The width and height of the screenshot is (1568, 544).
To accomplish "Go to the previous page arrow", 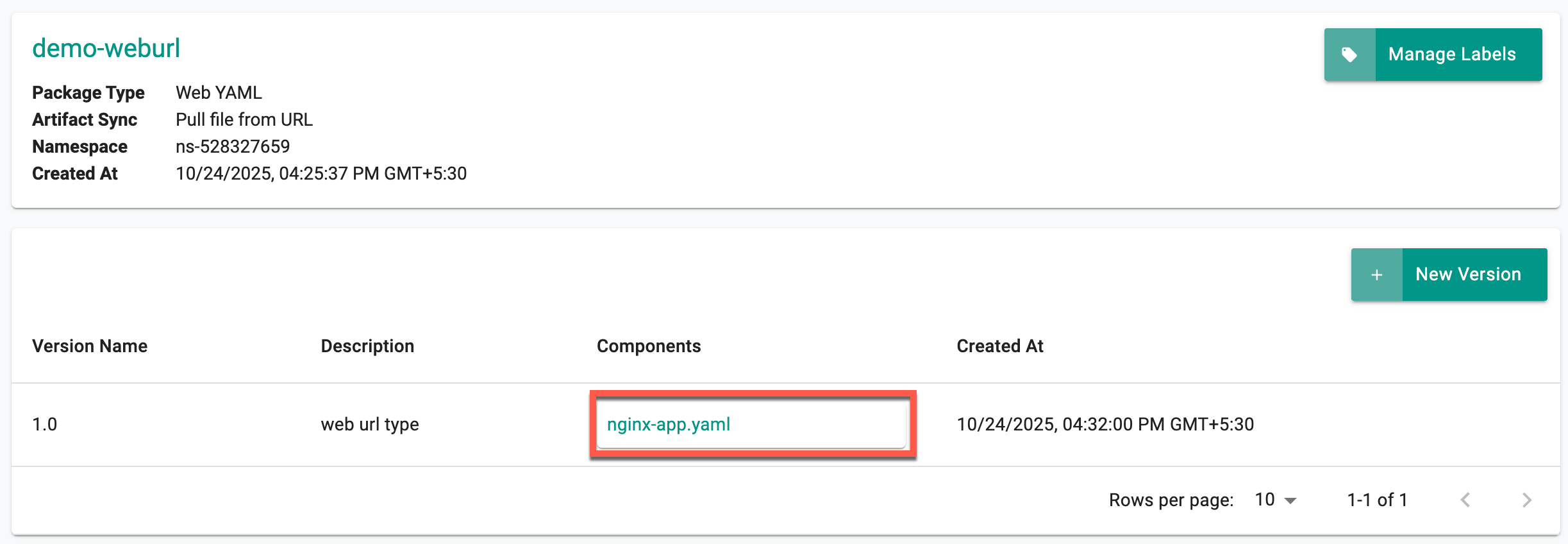I will pos(1465,500).
